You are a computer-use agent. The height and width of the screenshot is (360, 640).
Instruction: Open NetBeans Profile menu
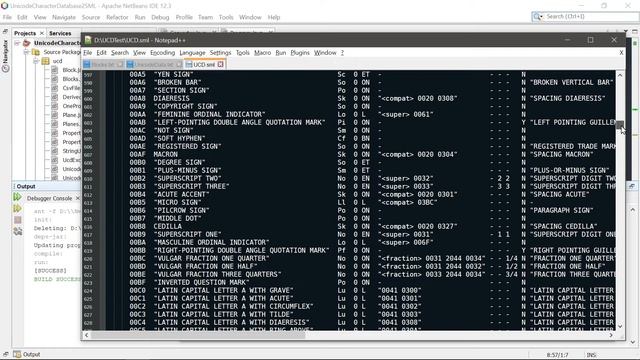pos(184,17)
